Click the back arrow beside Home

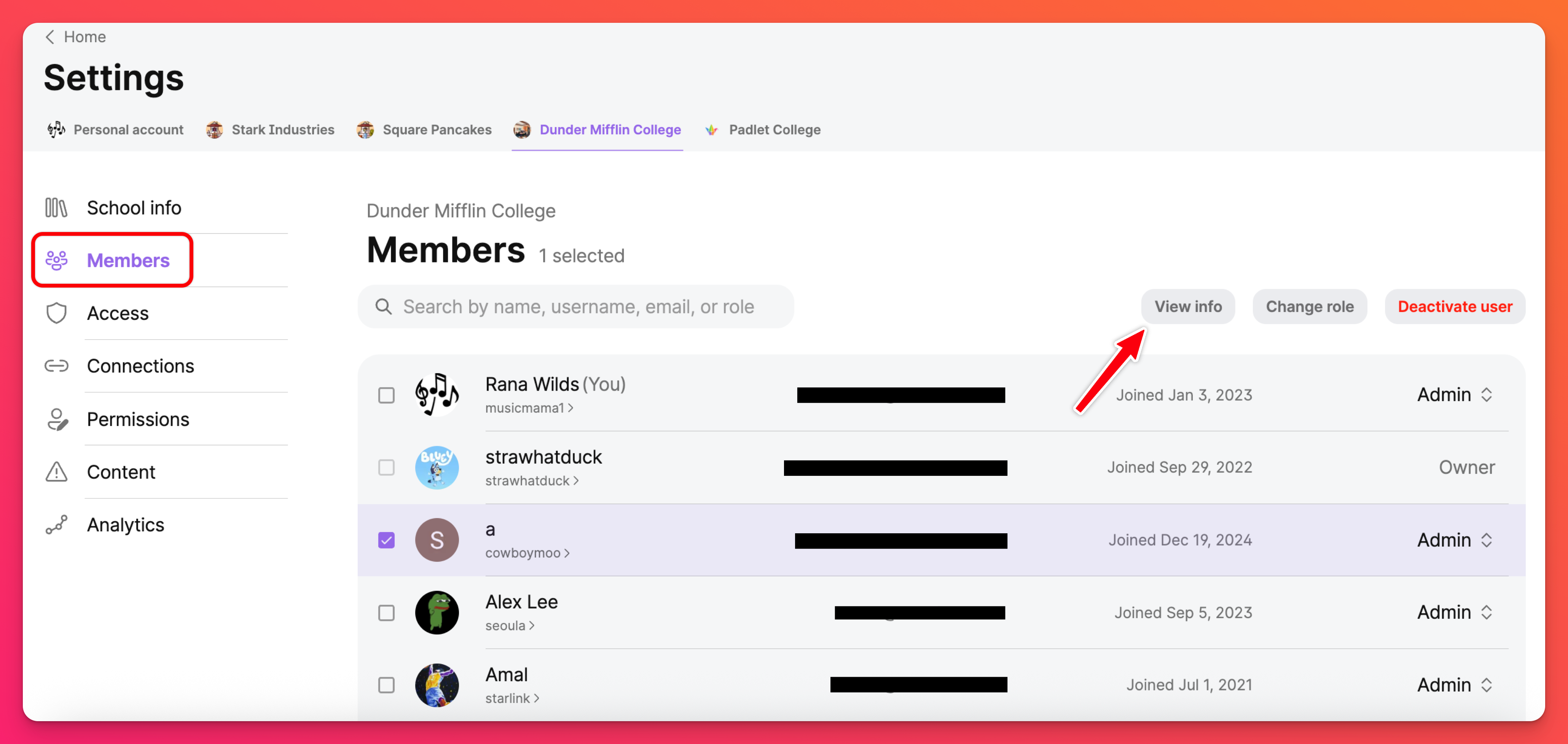click(50, 37)
